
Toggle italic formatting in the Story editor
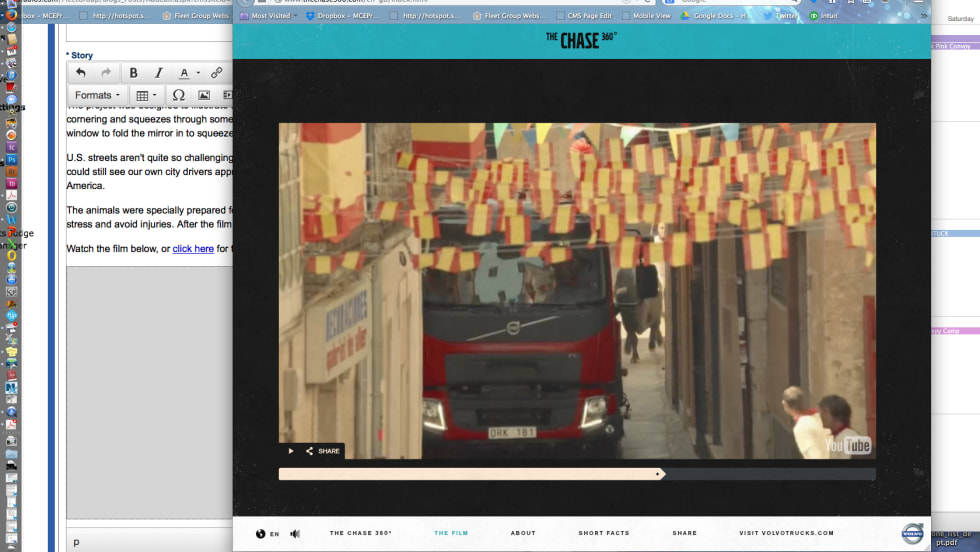pos(159,73)
